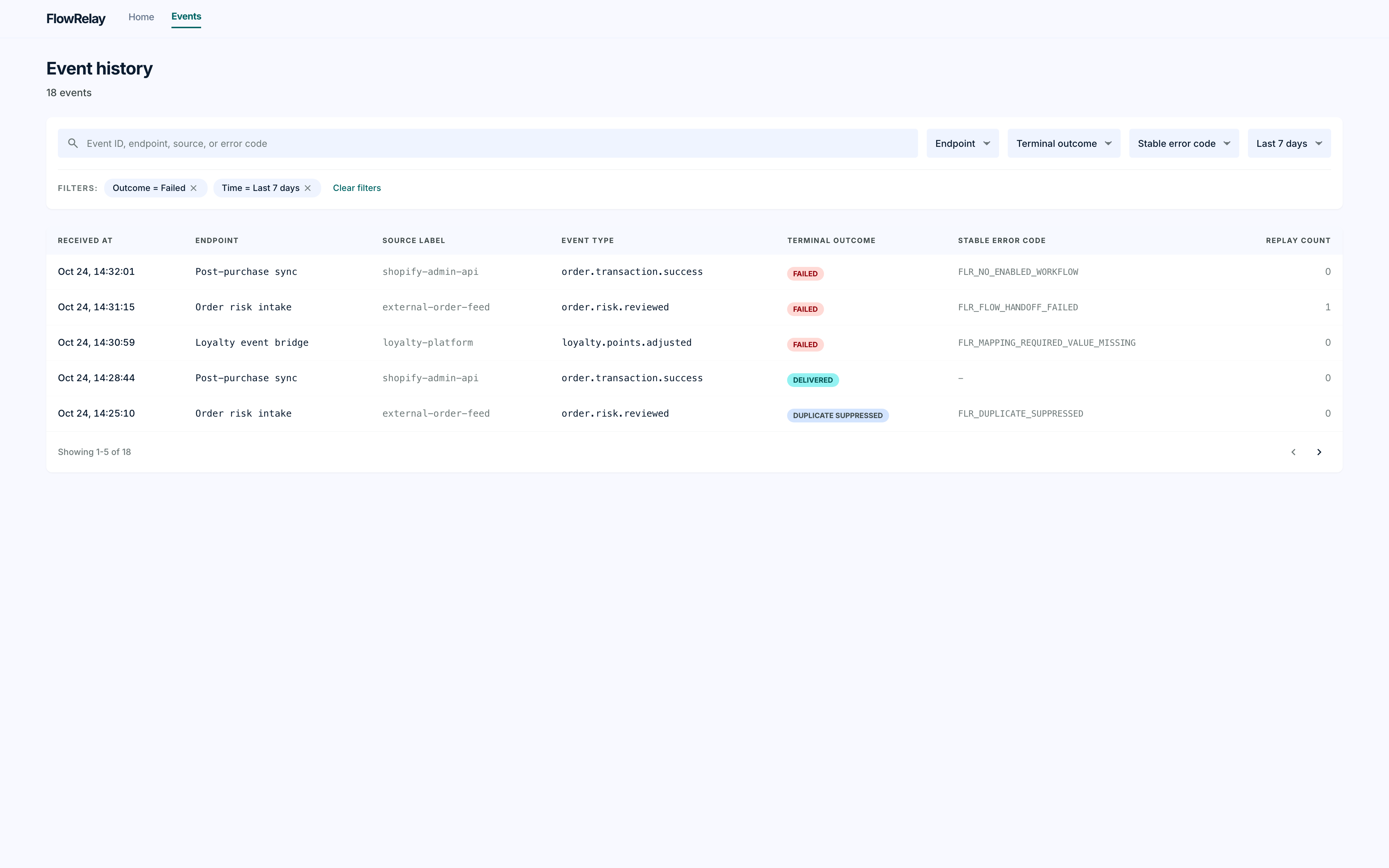Click Clear filters link
The image size is (1389, 868).
[356, 188]
